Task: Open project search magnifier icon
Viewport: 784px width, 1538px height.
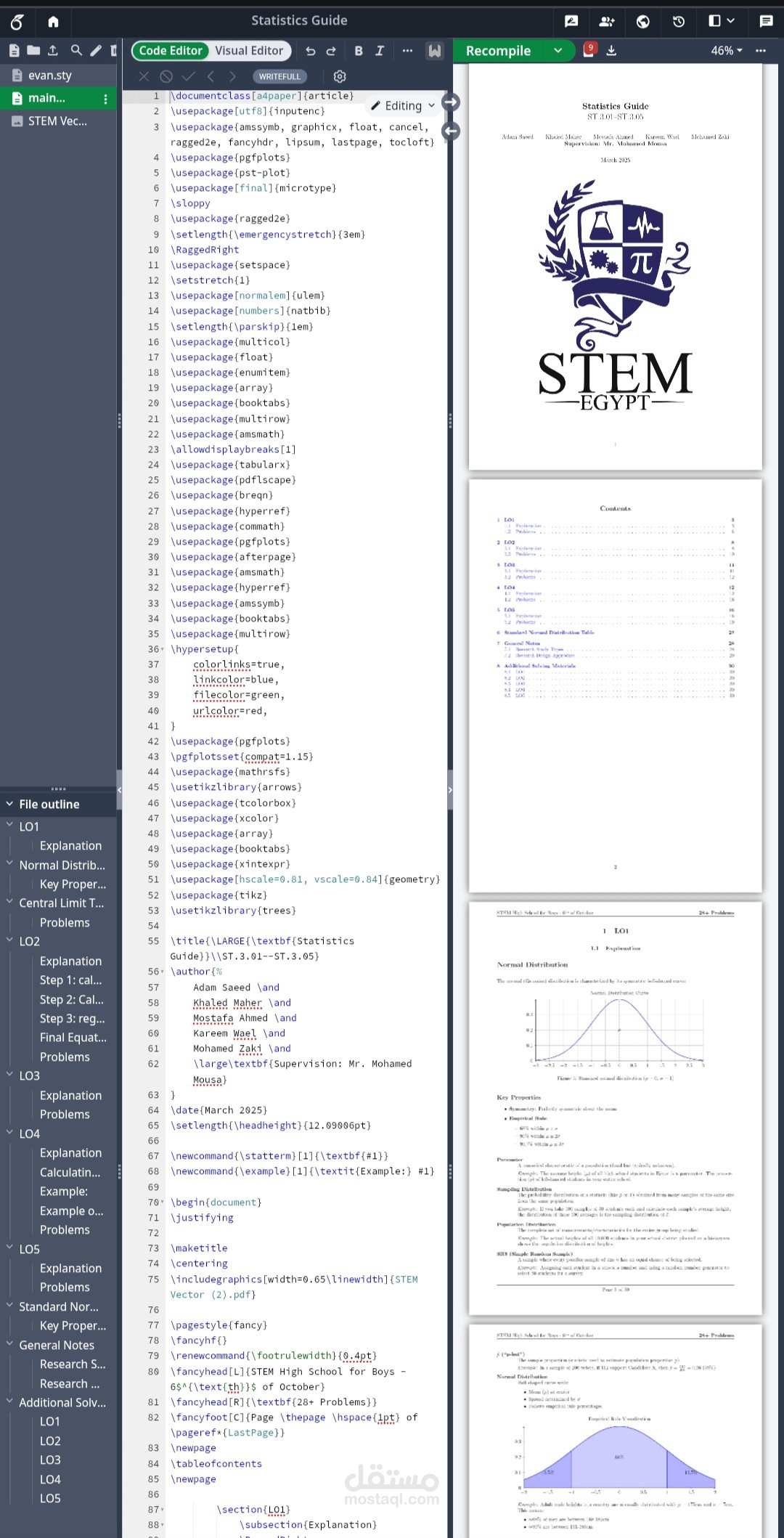Action: point(76,50)
